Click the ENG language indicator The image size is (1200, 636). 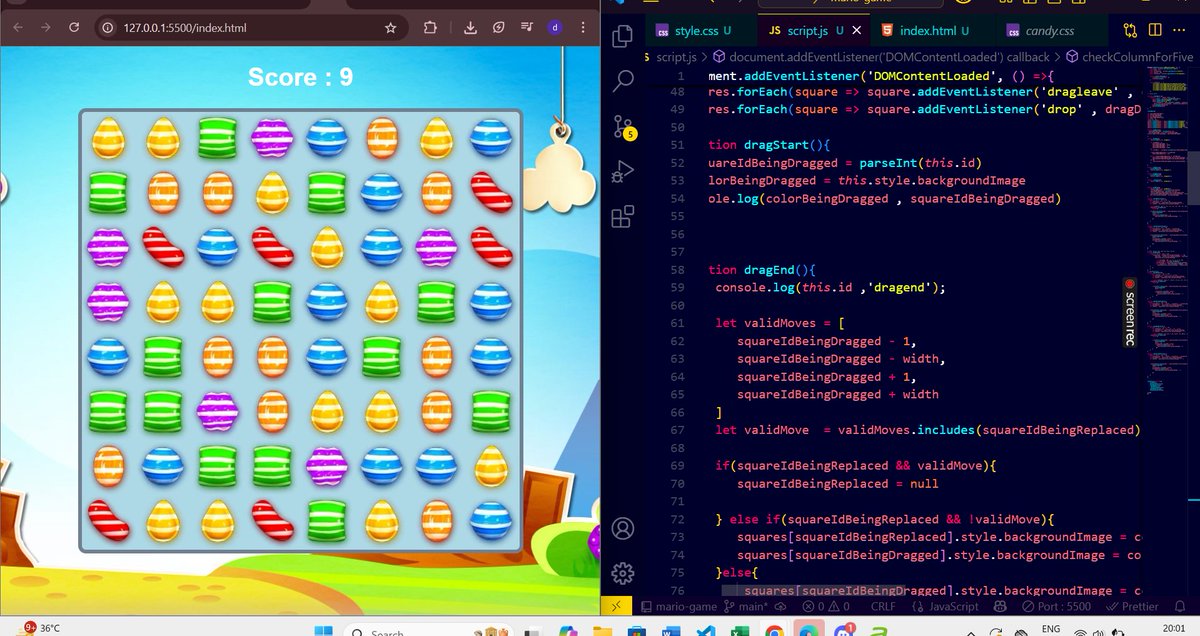pos(1050,629)
